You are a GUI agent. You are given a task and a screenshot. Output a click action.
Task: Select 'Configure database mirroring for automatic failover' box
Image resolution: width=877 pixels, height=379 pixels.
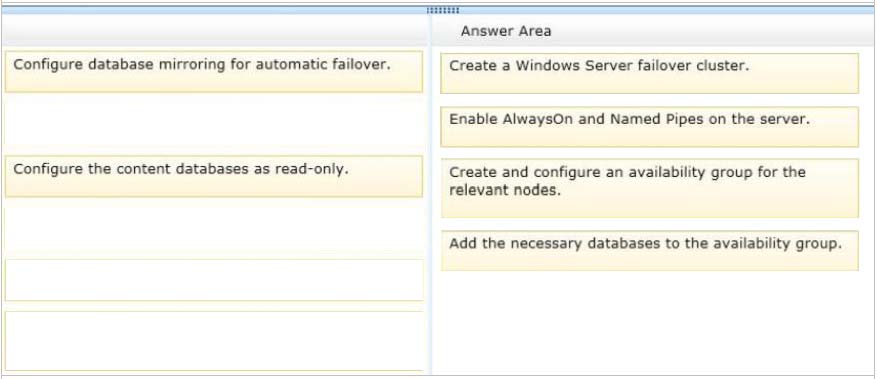tap(214, 72)
